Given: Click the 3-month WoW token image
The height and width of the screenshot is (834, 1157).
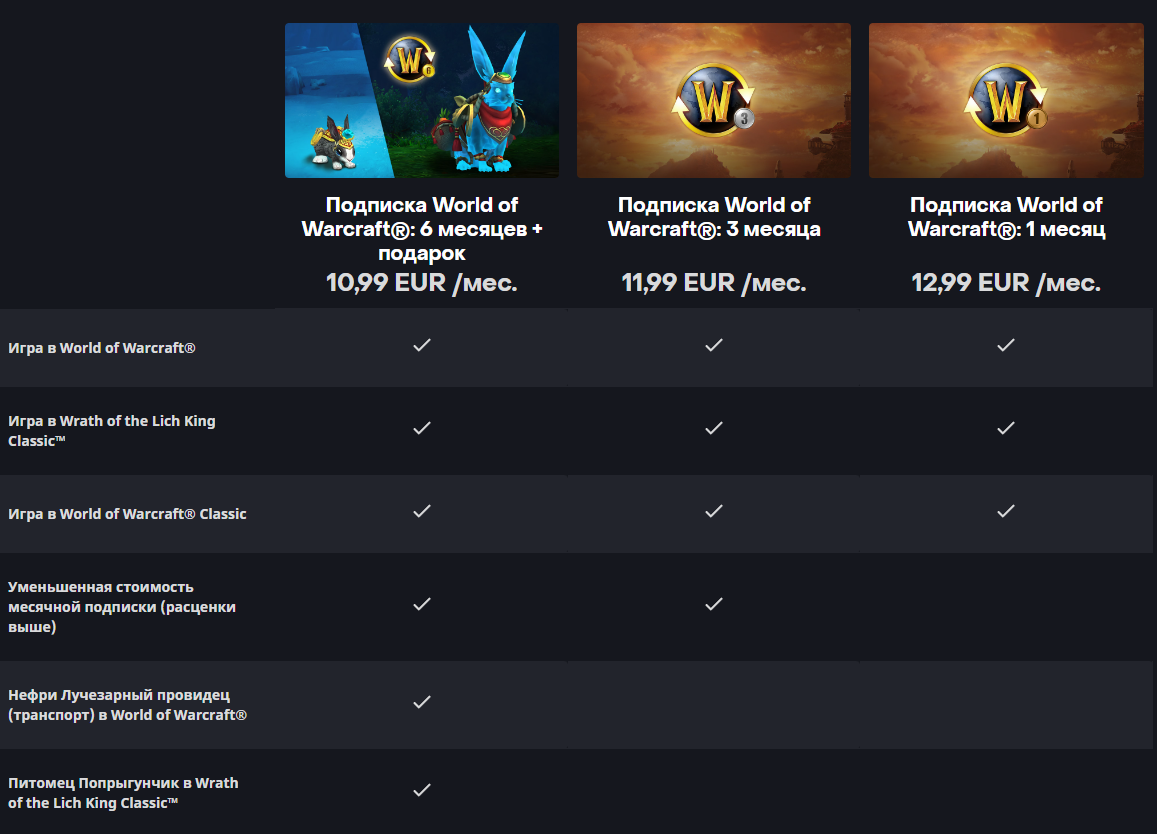Looking at the screenshot, I should click(714, 100).
